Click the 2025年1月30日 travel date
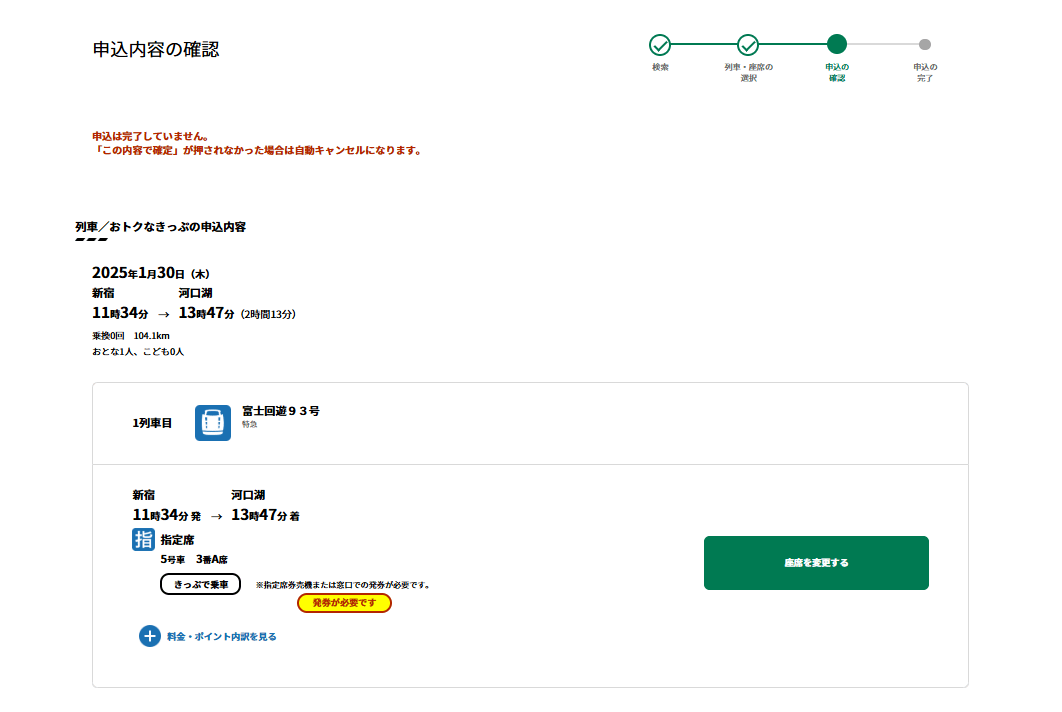This screenshot has width=1062, height=712. (150, 273)
